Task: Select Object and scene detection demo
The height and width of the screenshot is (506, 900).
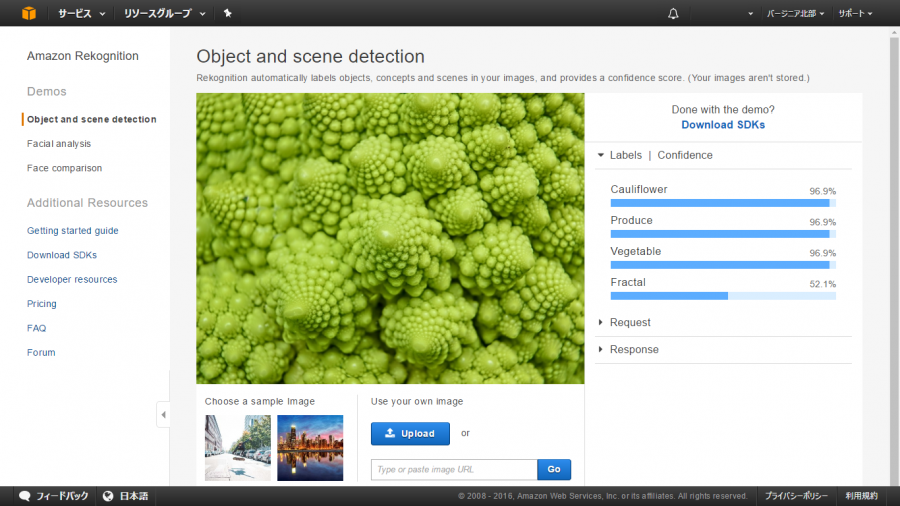Action: click(92, 119)
